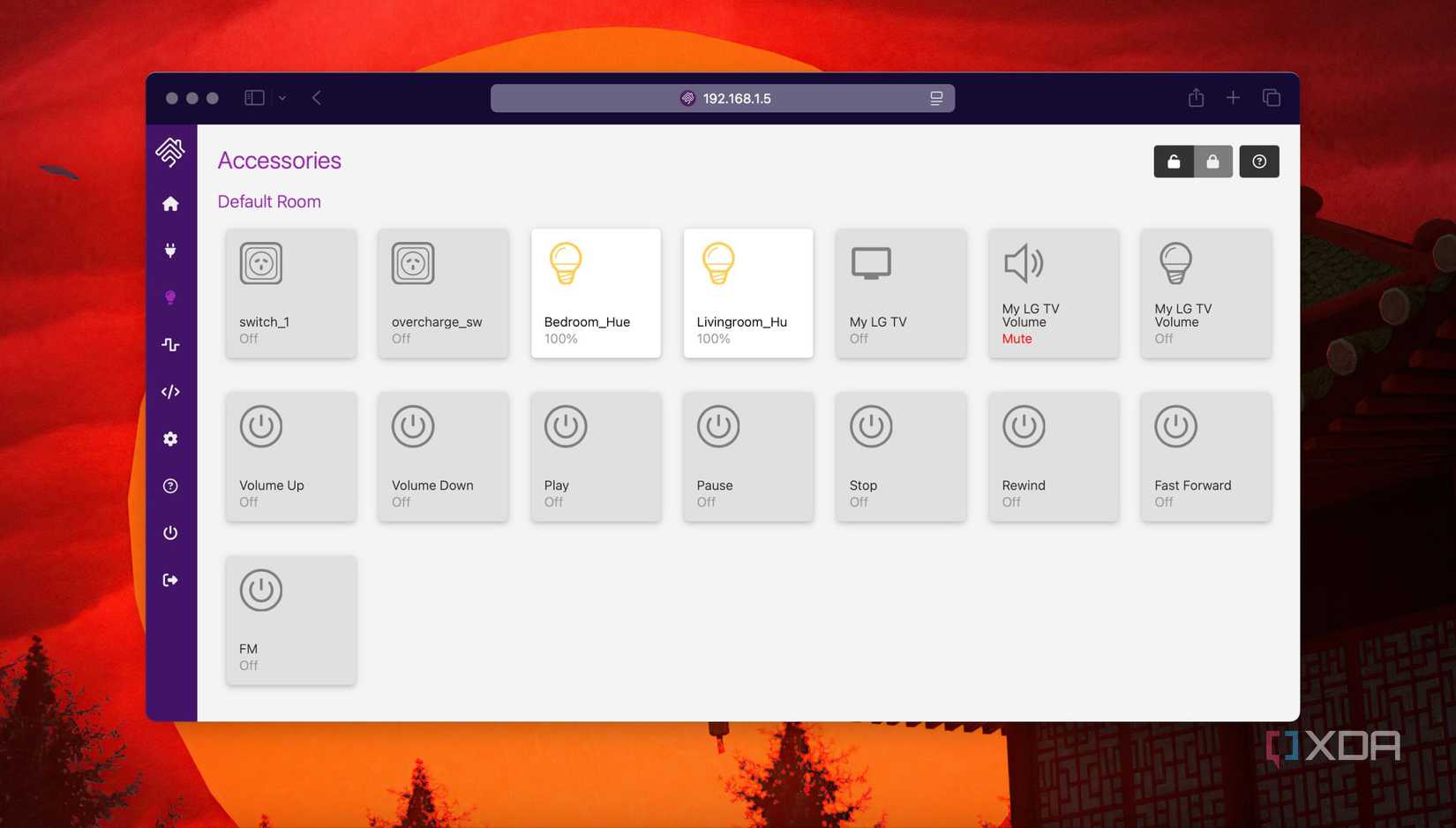Click the 192.168.1.5 address bar
This screenshot has width=1456, height=828.
coord(723,98)
